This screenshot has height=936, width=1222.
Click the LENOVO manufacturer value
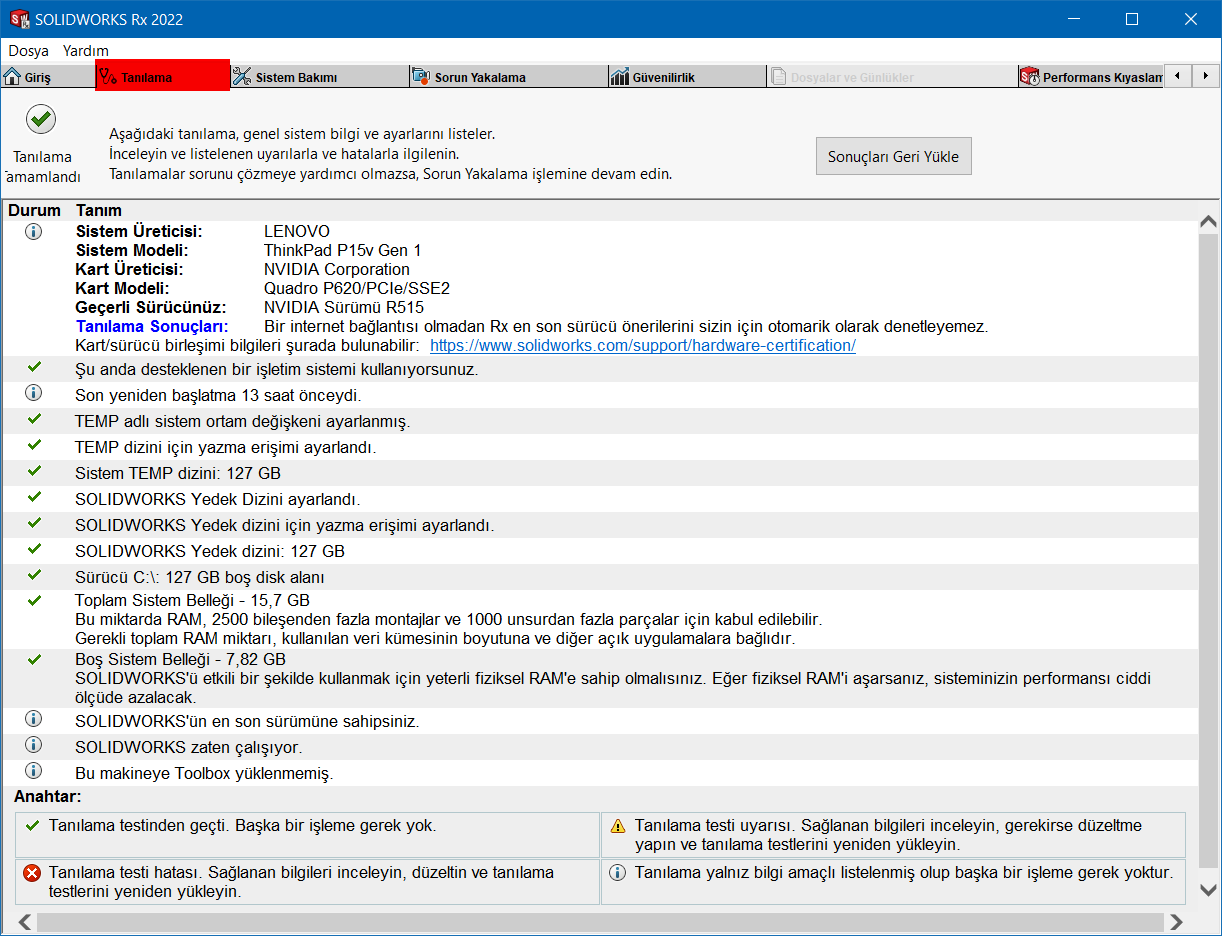click(297, 232)
